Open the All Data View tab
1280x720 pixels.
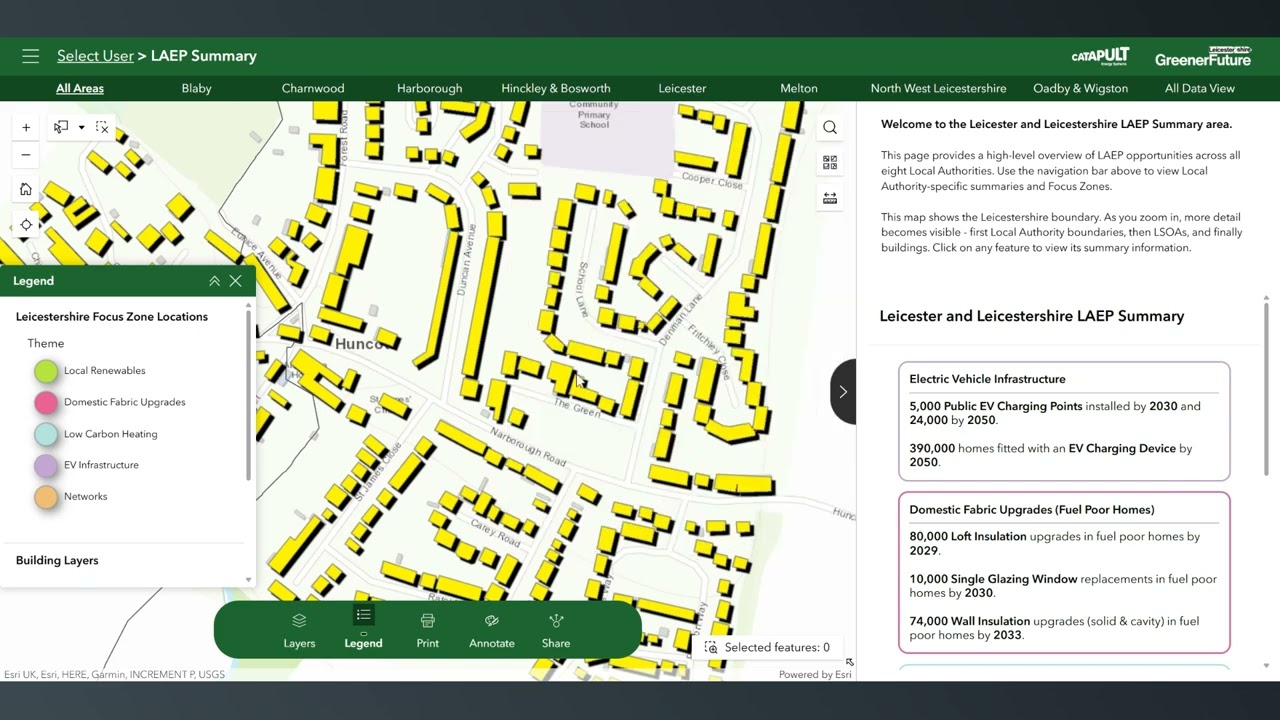point(1199,88)
